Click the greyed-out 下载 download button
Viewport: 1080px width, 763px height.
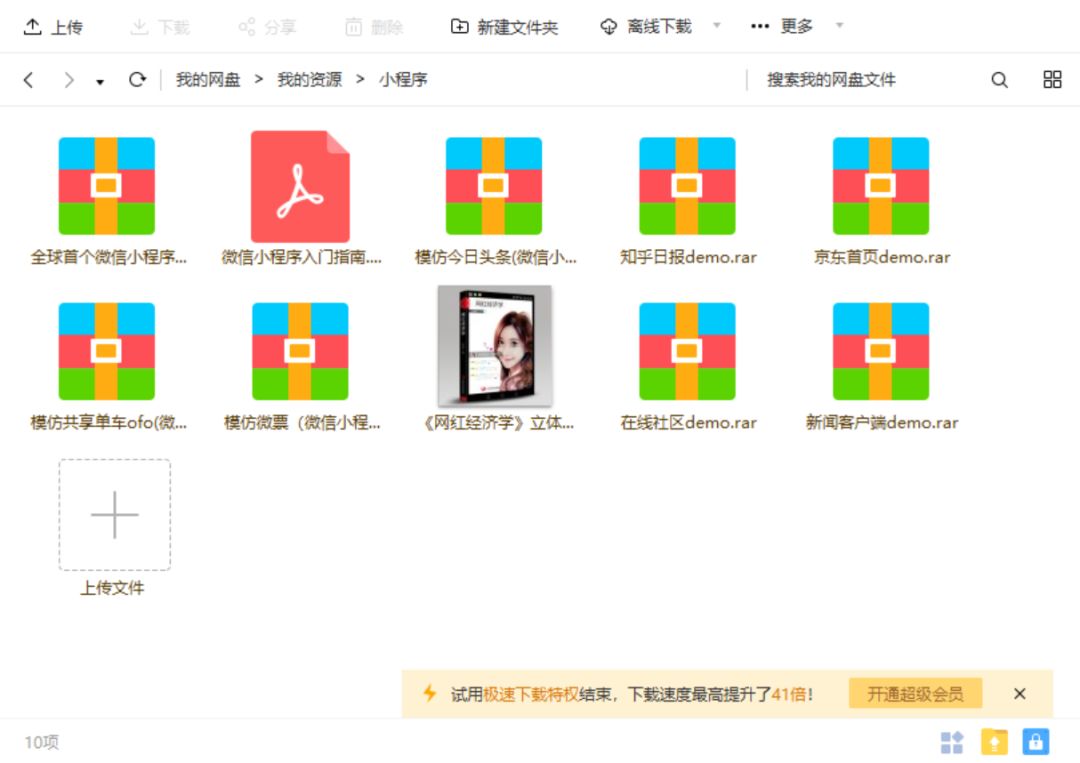tap(160, 27)
